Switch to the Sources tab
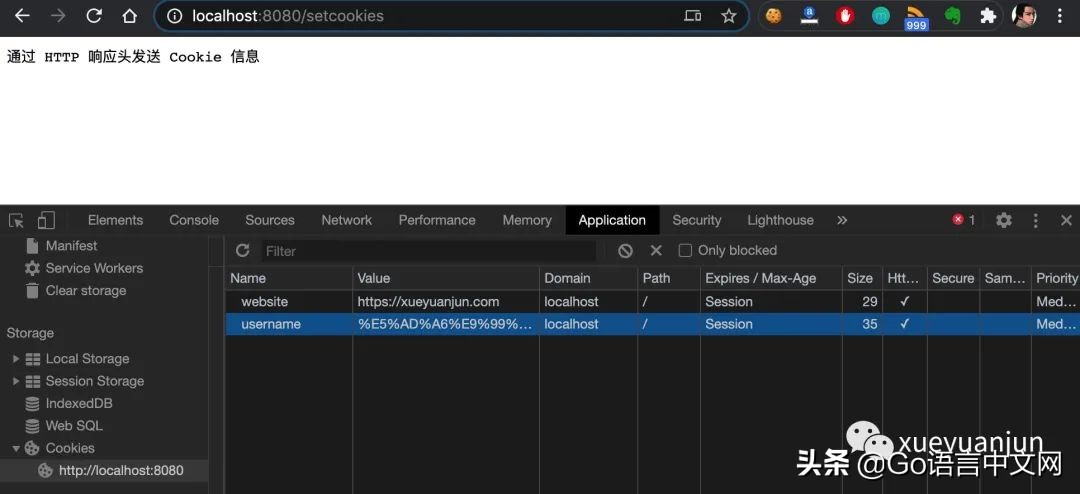This screenshot has height=494, width=1080. coord(270,220)
